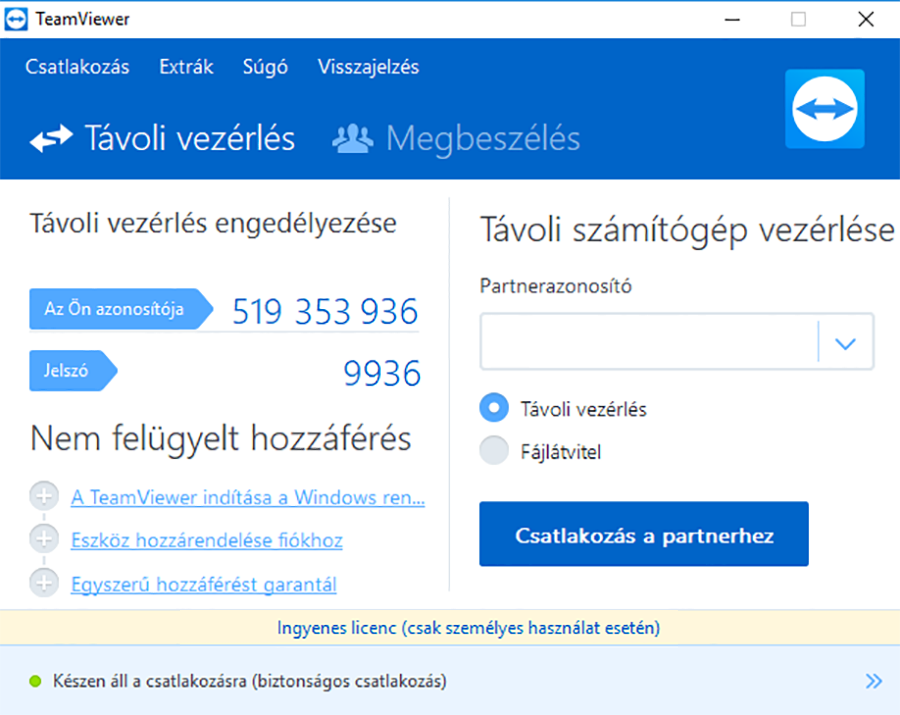Open the 'Egyszerű hozzáférést garantál' link
The width and height of the screenshot is (900, 715).
pos(204,584)
